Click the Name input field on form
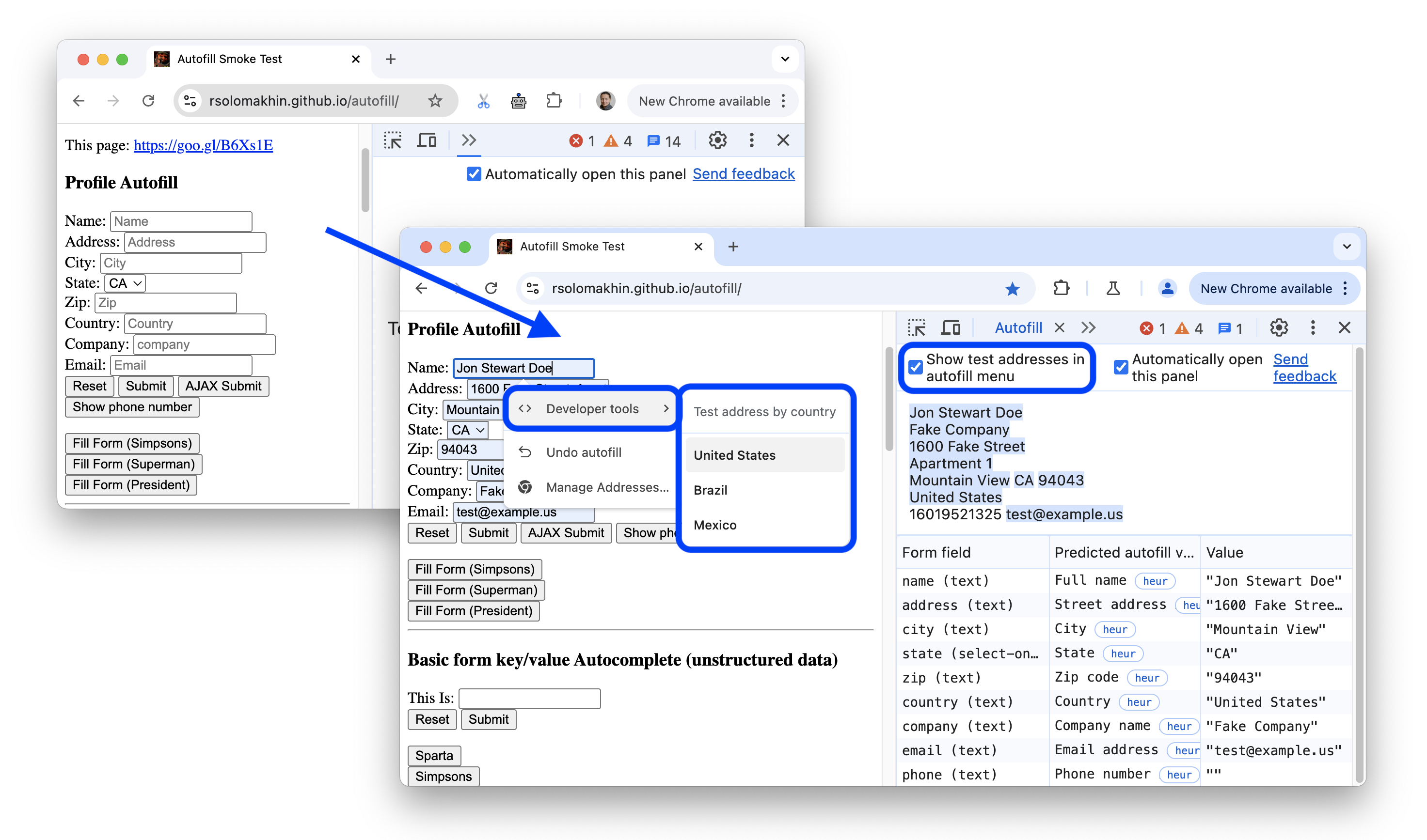This screenshot has height=840, width=1427. 523,367
